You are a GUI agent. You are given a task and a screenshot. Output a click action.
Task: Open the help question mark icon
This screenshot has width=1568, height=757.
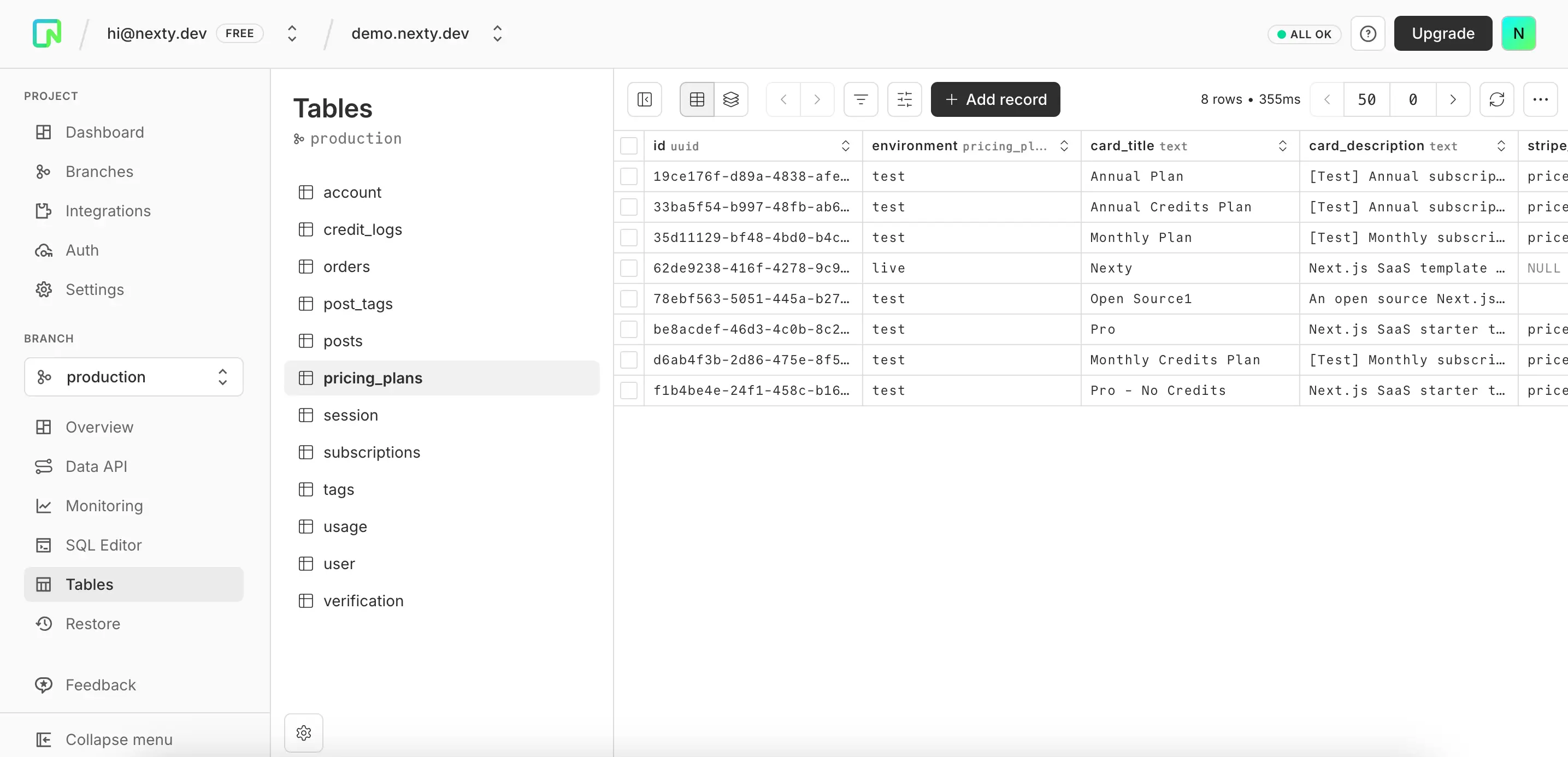tap(1367, 33)
